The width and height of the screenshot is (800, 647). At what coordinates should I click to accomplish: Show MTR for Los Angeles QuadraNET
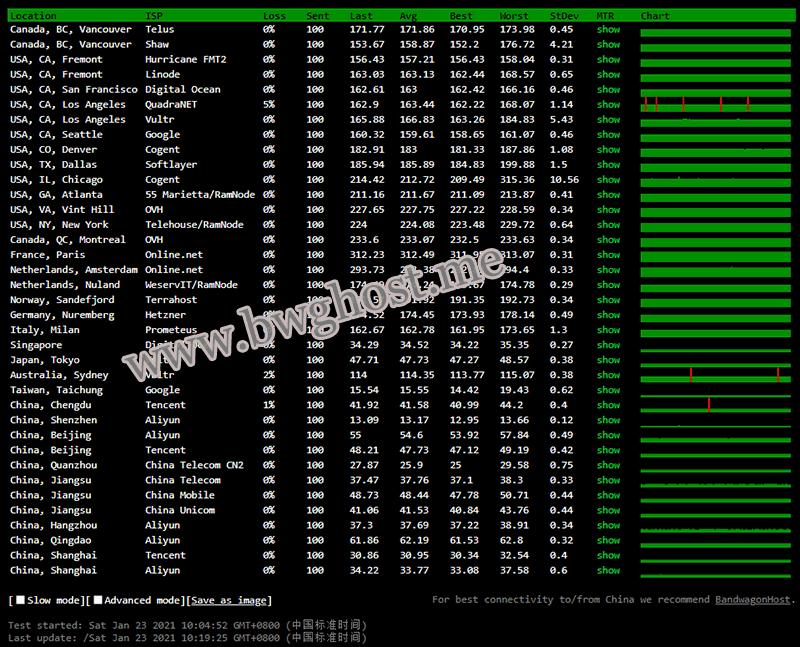[x=608, y=105]
